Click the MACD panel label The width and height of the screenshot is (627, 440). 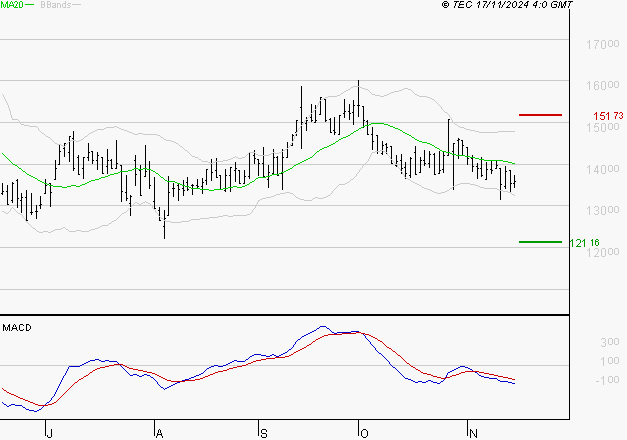[17, 328]
